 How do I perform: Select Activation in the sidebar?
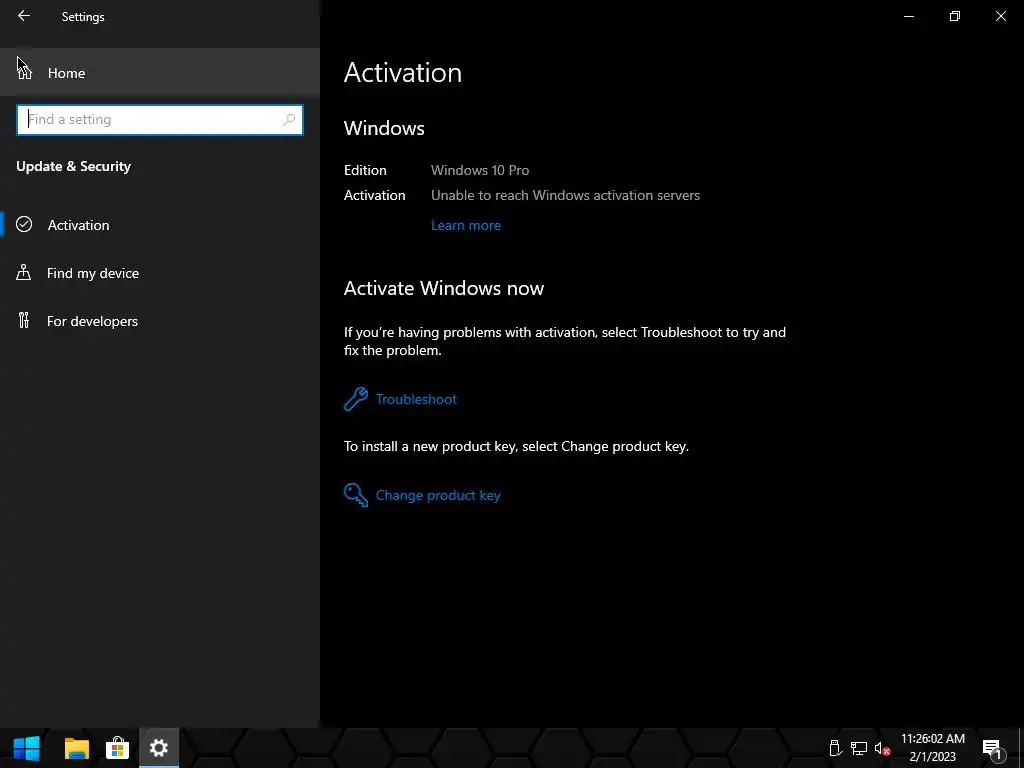pos(160,225)
